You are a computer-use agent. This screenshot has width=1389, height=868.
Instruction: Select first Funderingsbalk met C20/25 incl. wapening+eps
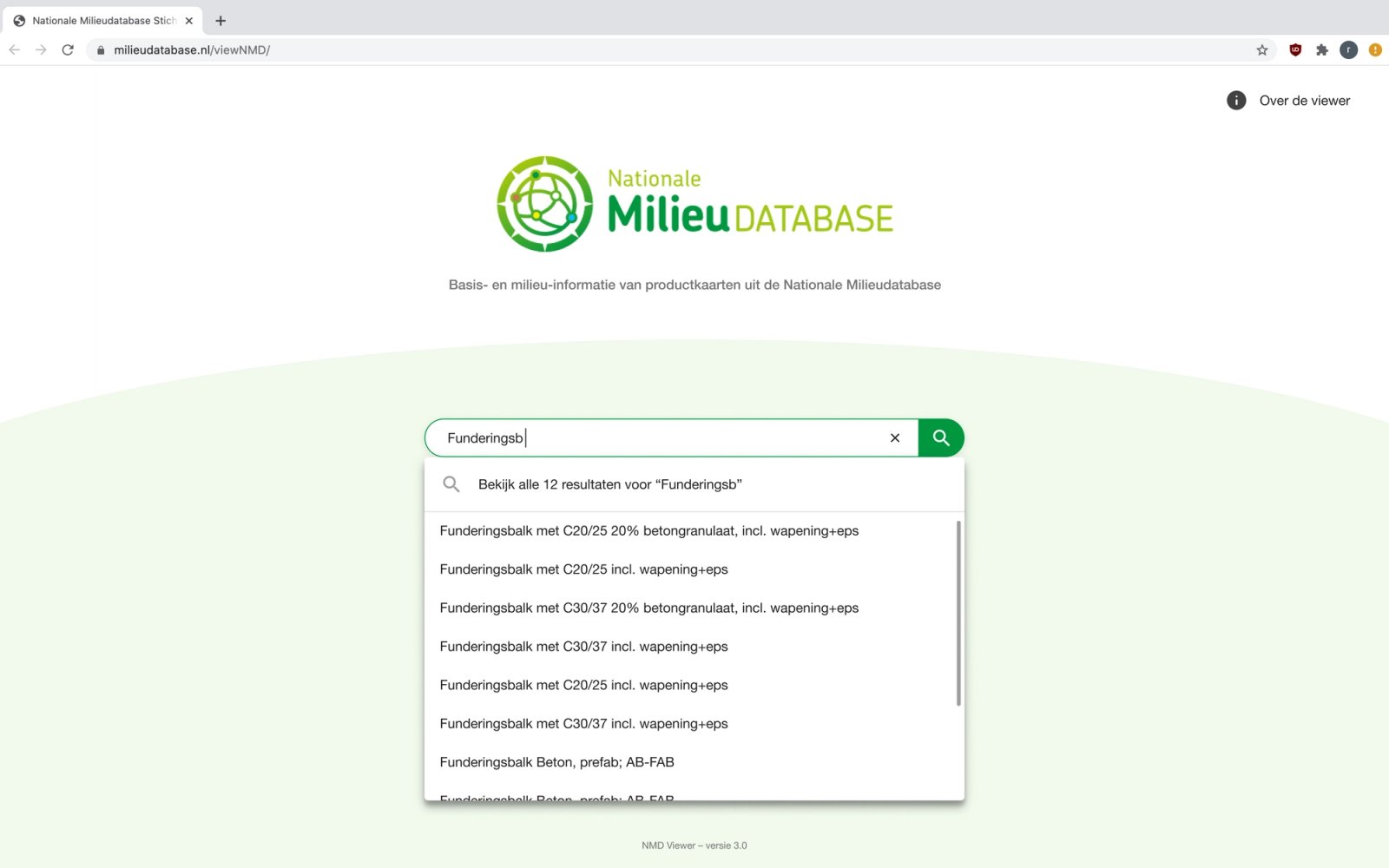(x=690, y=569)
